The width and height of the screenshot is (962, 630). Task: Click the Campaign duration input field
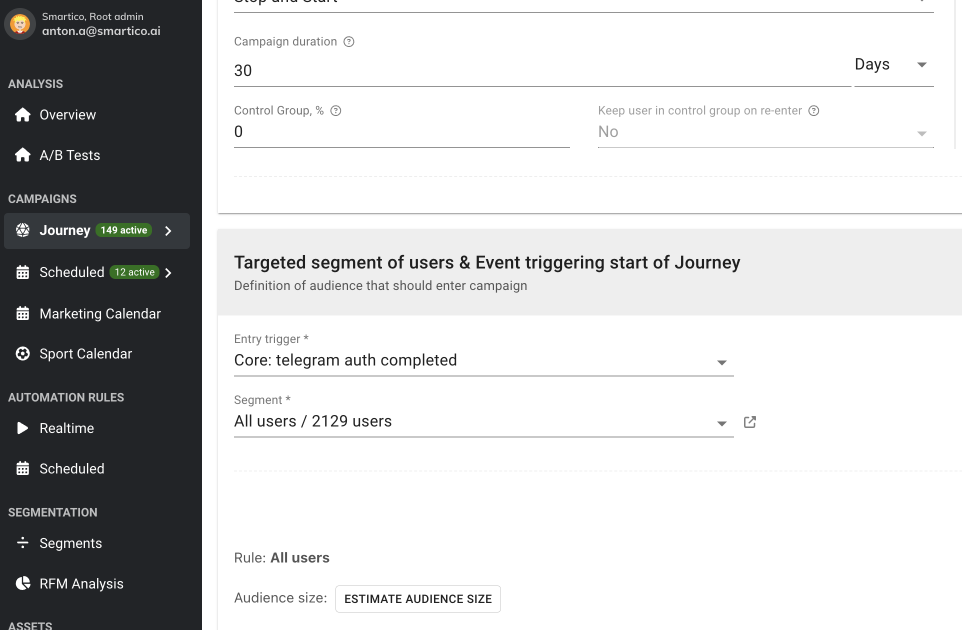[x=540, y=71]
